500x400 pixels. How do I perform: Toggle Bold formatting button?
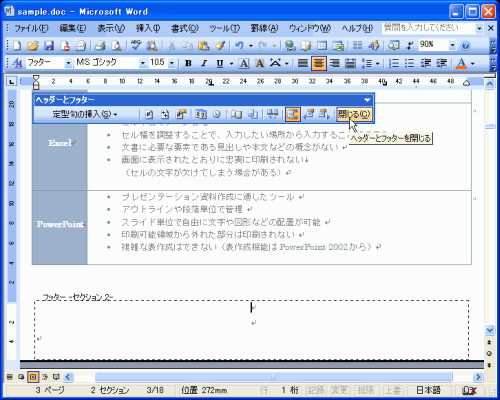(188, 63)
